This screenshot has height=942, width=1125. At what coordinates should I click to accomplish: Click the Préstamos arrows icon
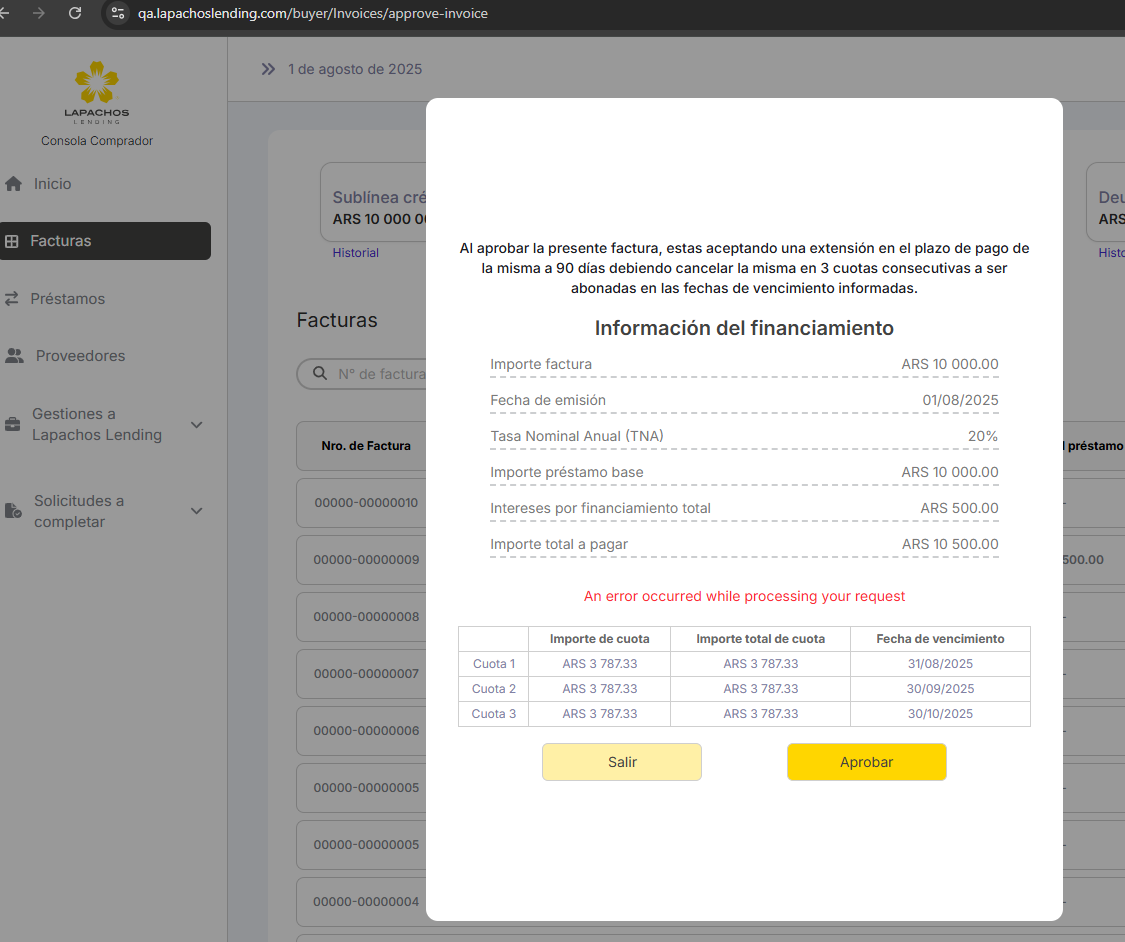[x=12, y=299]
